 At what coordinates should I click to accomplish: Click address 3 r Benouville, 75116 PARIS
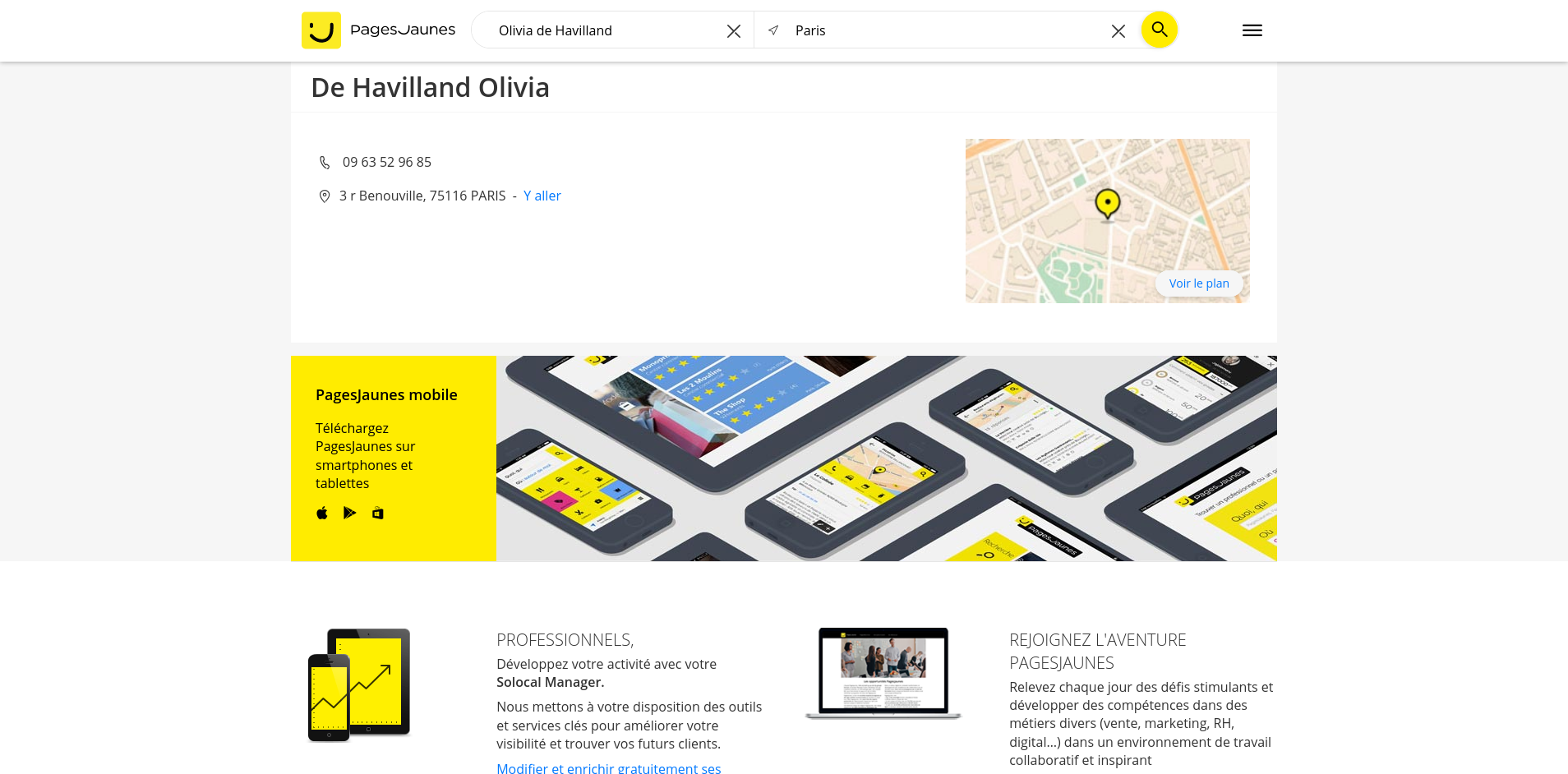coord(422,196)
